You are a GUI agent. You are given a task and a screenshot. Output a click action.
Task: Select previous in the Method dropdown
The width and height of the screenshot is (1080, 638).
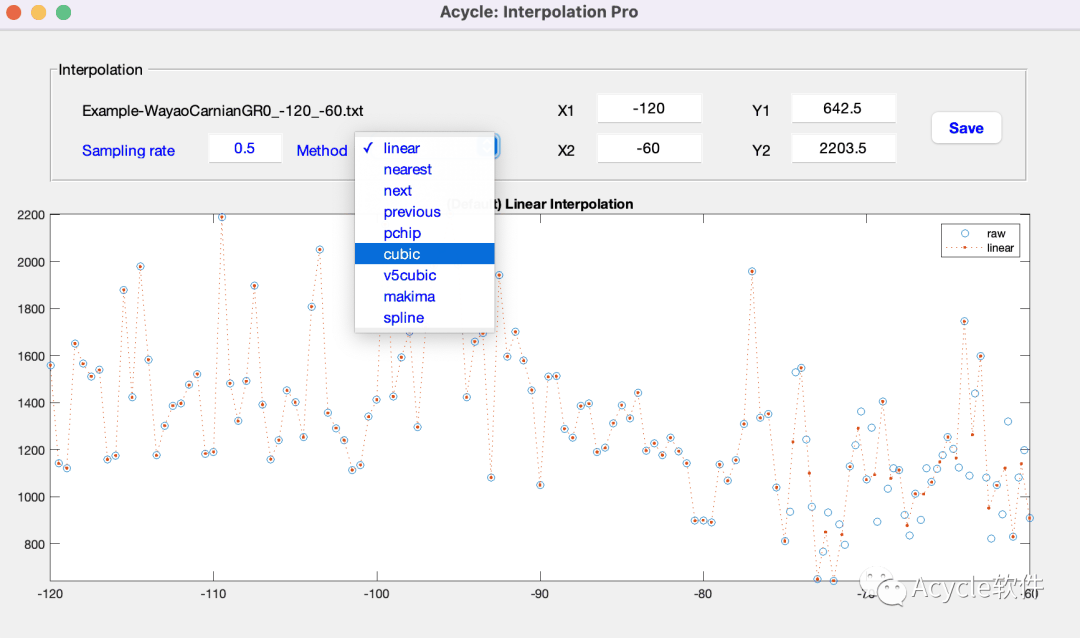[x=411, y=212]
